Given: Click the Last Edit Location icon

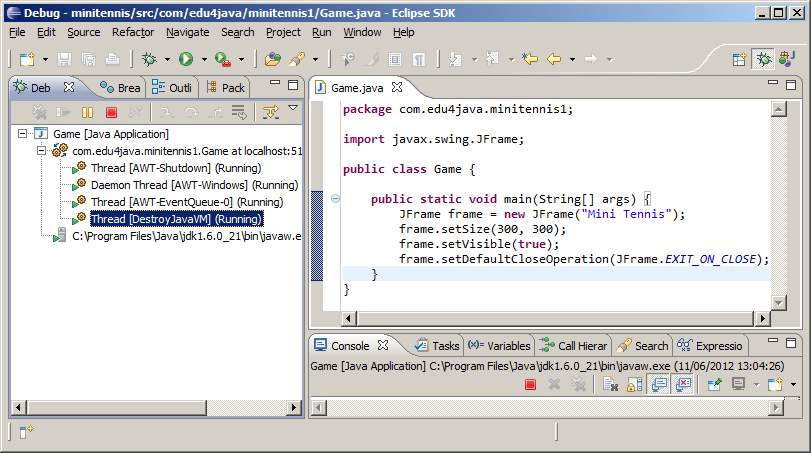Looking at the screenshot, I should tap(530, 59).
